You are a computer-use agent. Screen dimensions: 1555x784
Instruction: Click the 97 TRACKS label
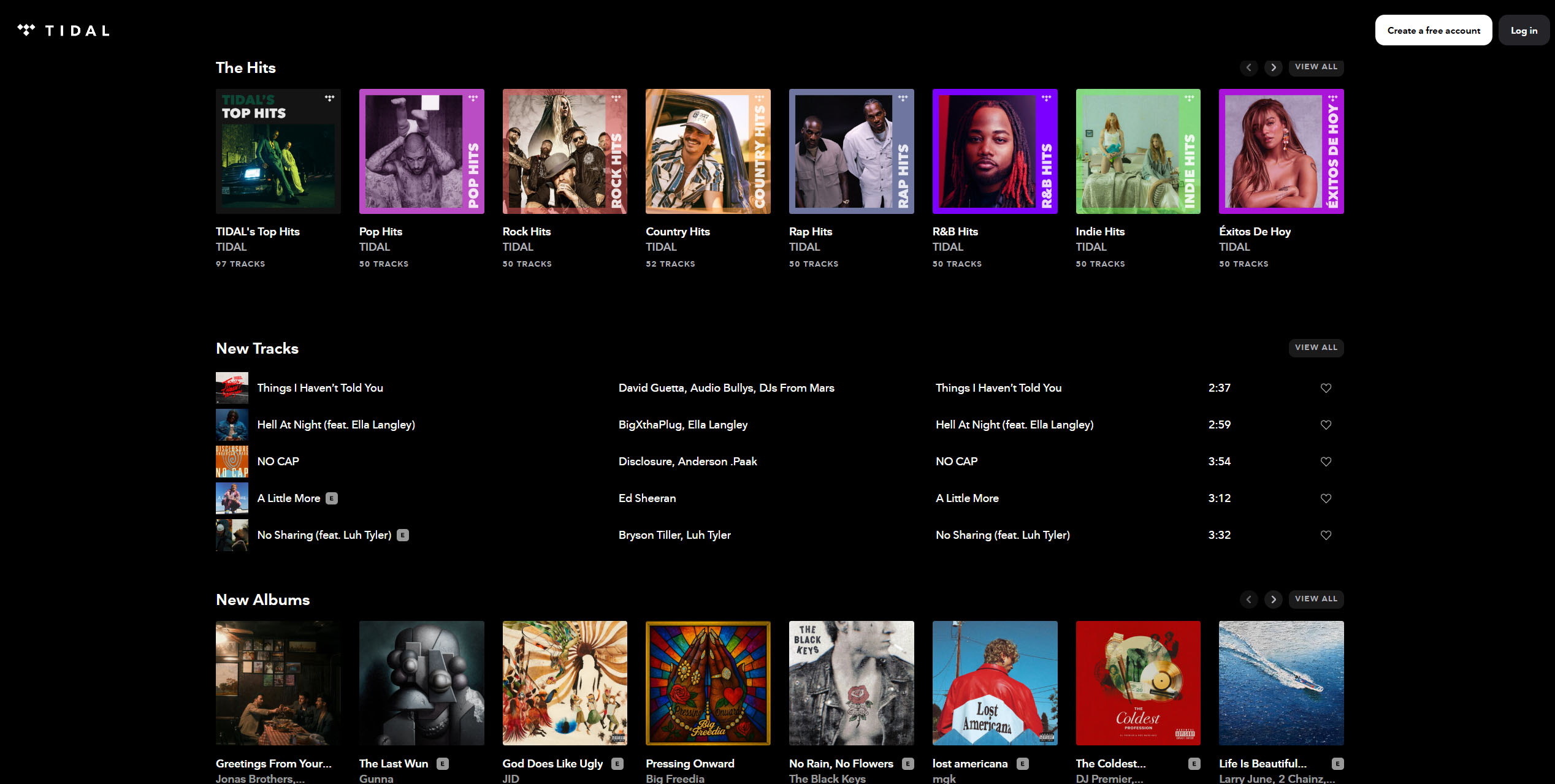[x=240, y=264]
